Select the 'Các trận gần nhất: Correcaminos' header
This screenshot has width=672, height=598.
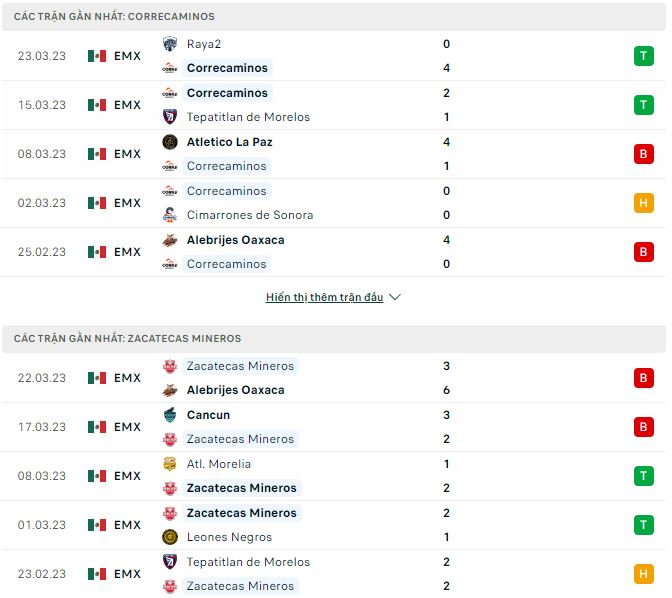pyautogui.click(x=114, y=17)
